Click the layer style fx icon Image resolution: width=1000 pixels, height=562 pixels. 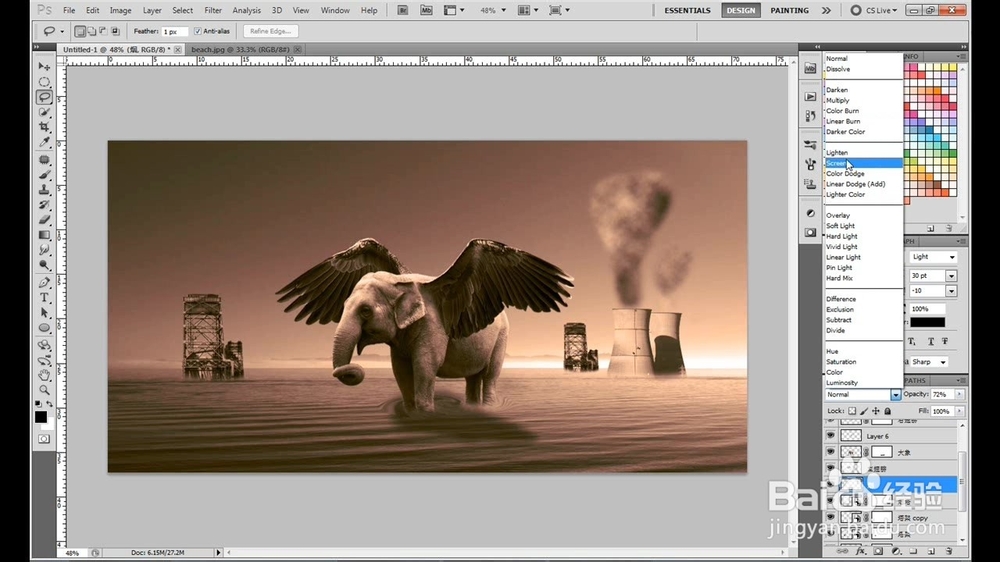point(860,551)
